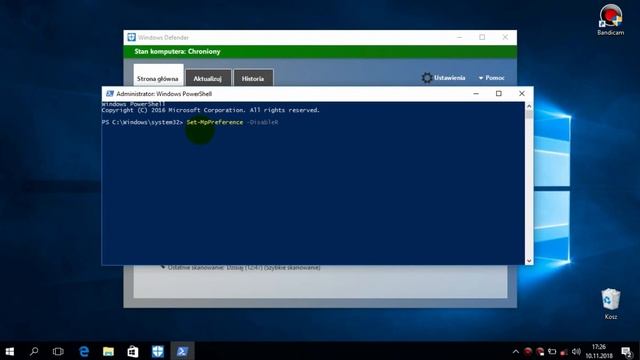This screenshot has width=640, height=360.
Task: Click the PowerShell window title icon
Action: 109,94
